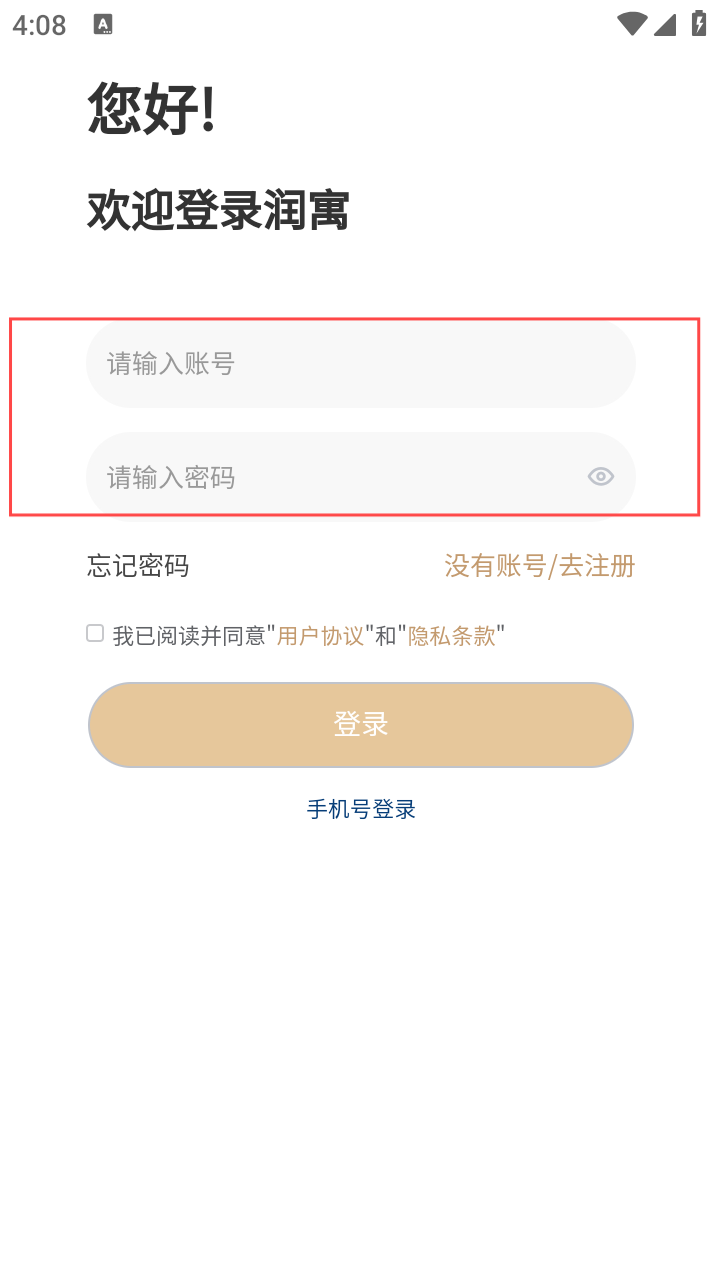Tap the 您好! greeting heading
Viewport: 720px width, 1280px height.
(x=152, y=108)
